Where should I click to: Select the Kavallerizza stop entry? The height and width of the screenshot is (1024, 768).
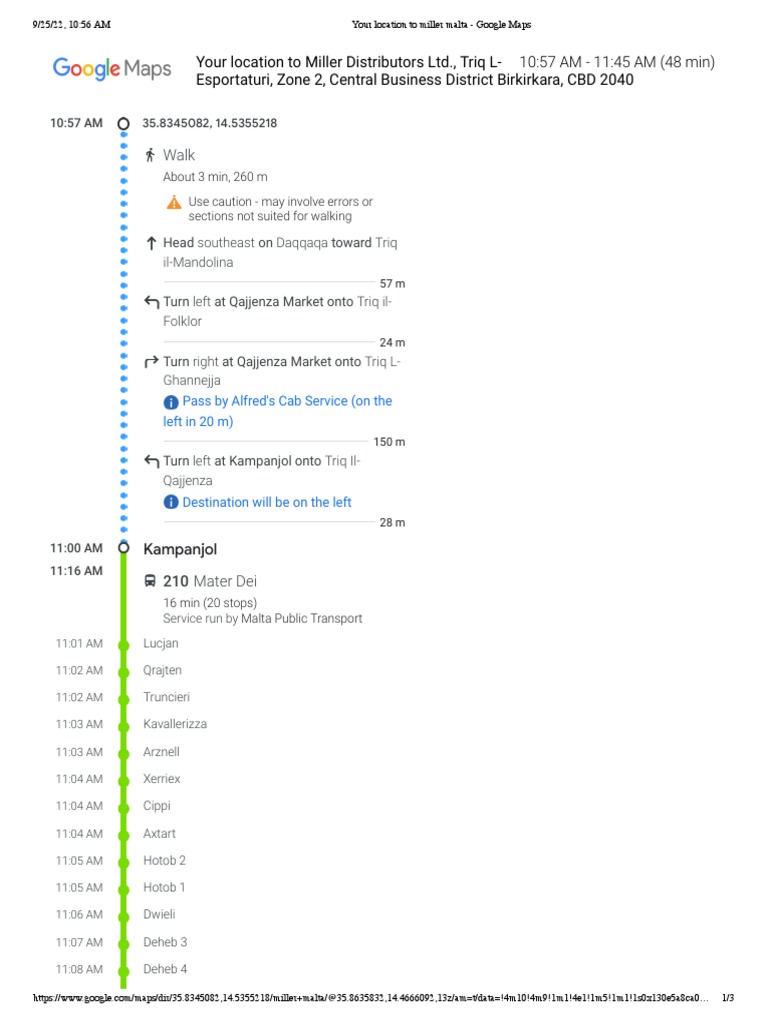(x=175, y=724)
